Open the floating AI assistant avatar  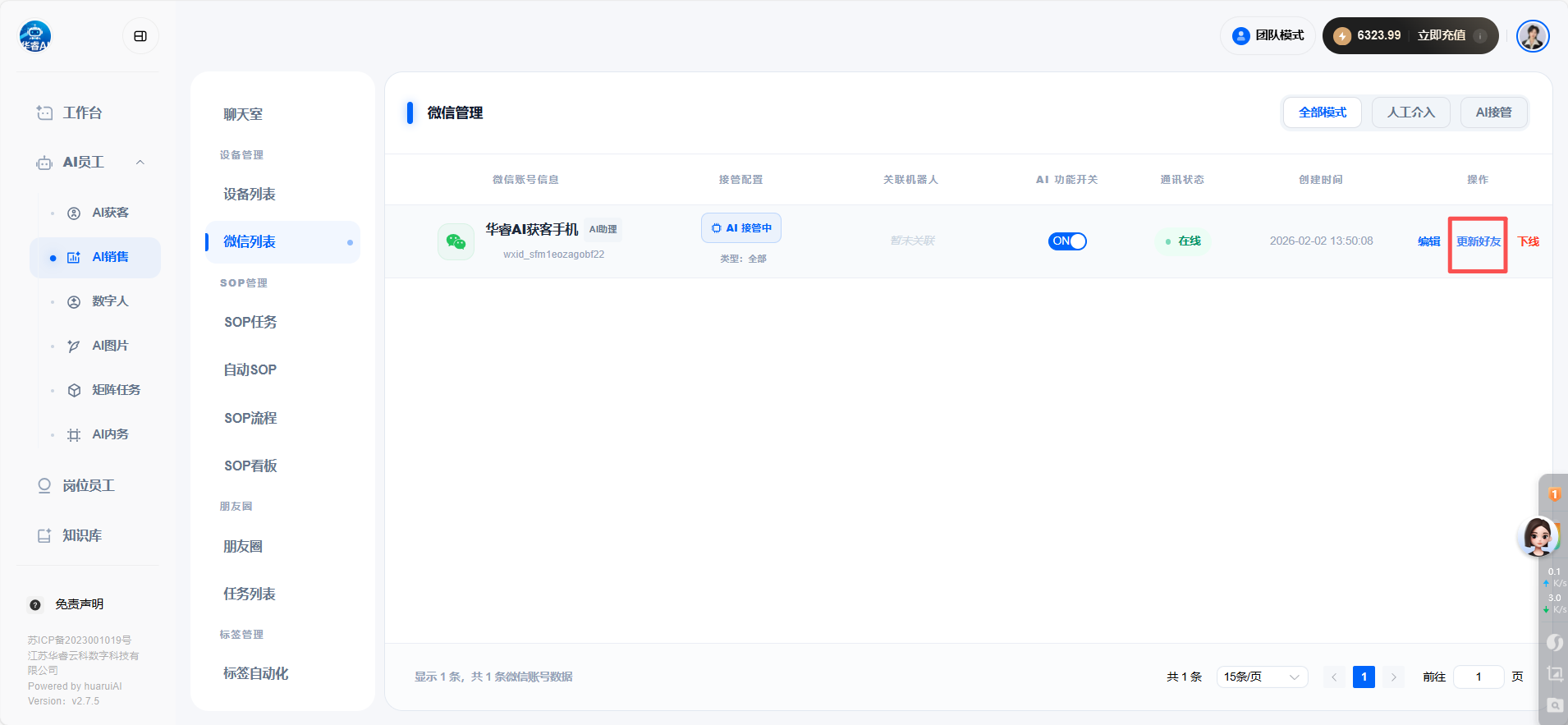pos(1538,537)
